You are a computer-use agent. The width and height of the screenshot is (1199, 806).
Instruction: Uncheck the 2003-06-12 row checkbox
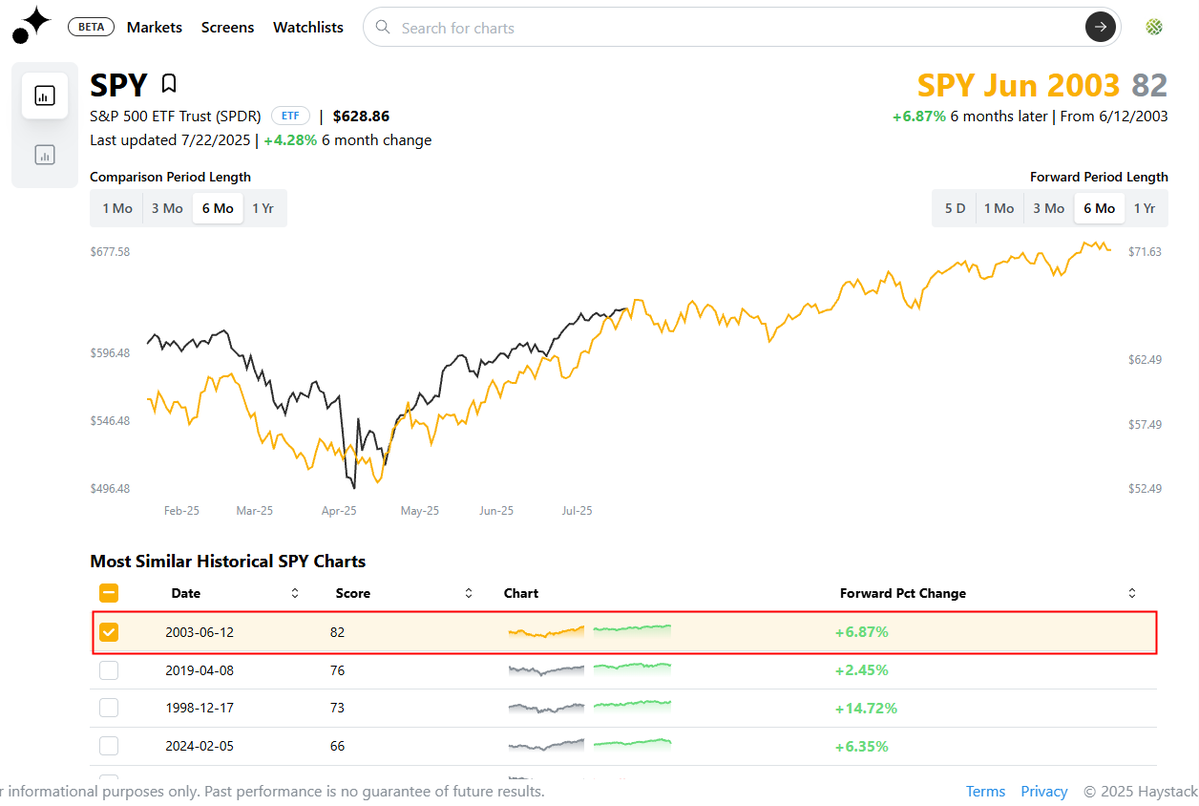point(109,632)
